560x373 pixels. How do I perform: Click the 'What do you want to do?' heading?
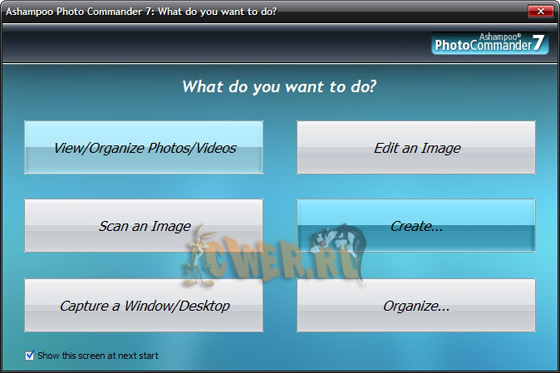tap(279, 86)
